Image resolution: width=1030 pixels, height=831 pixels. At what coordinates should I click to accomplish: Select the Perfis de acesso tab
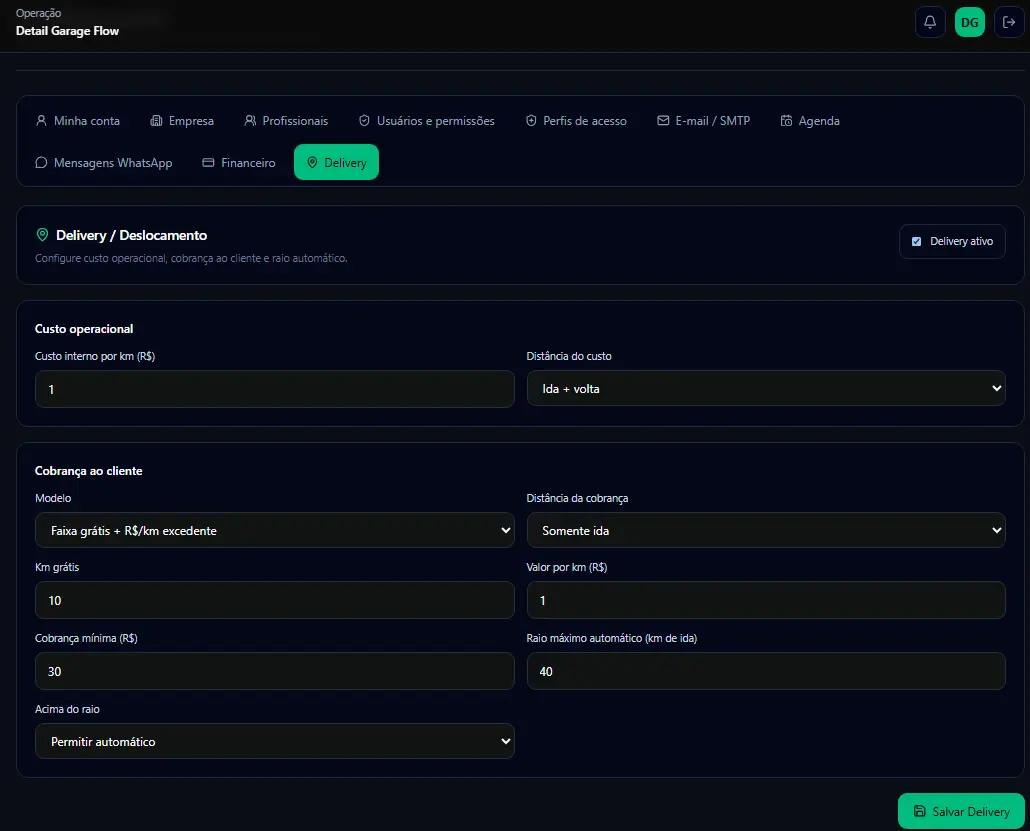(576, 121)
